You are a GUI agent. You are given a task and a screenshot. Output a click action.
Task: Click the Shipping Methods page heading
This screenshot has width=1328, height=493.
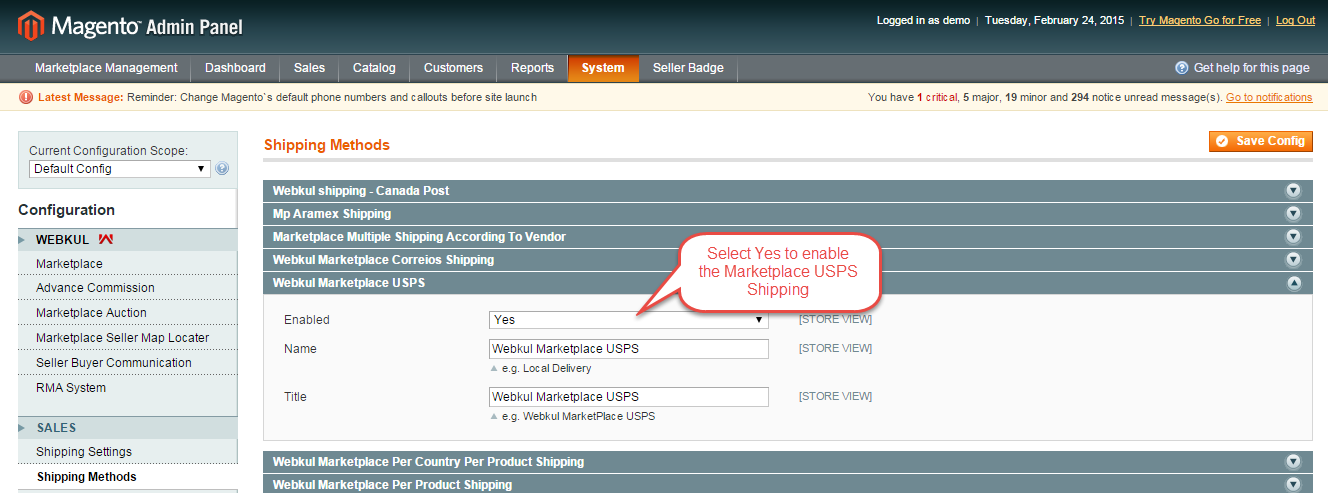(327, 145)
